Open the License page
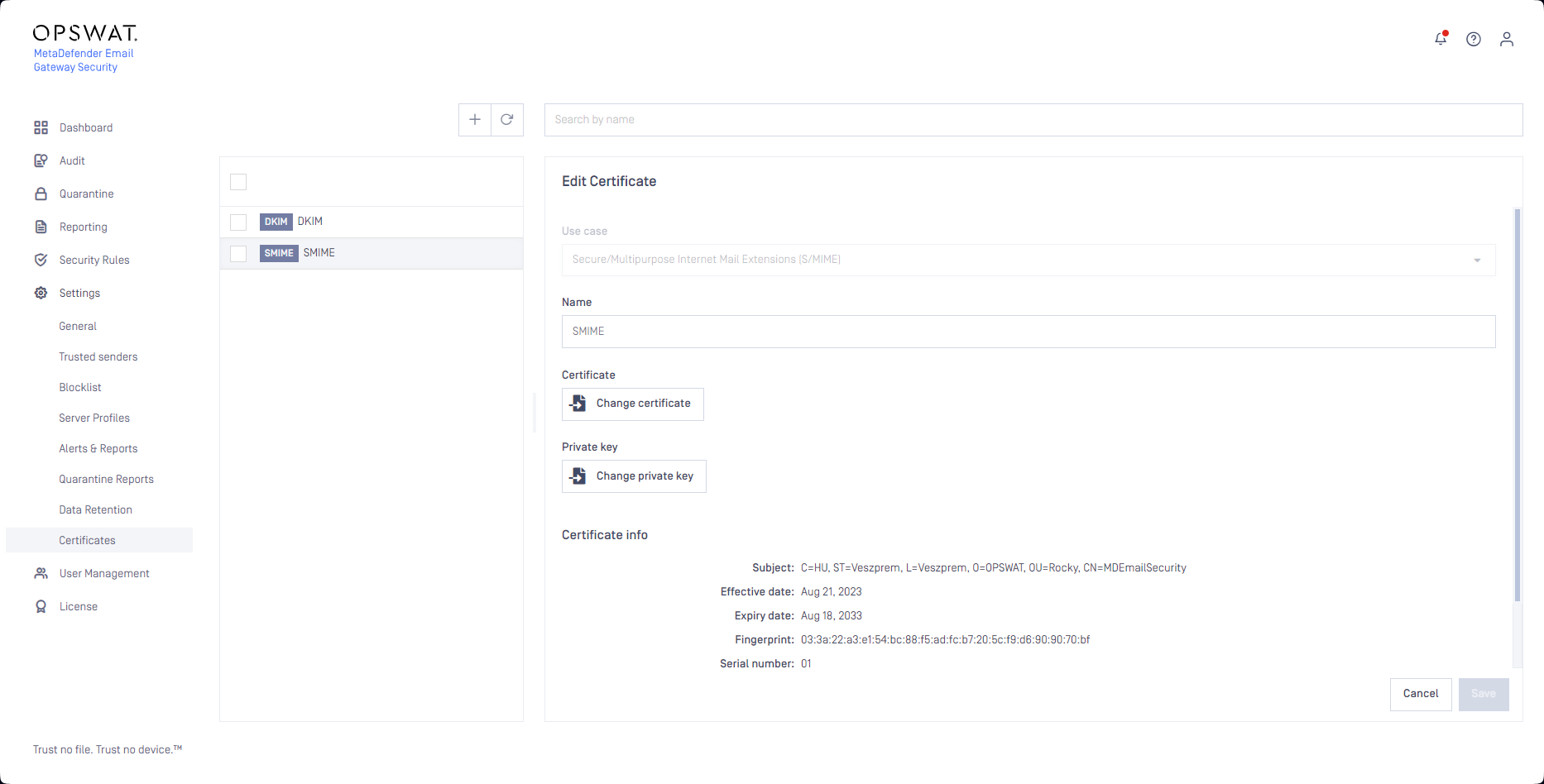Screen dimensions: 1544x784 (79, 606)
